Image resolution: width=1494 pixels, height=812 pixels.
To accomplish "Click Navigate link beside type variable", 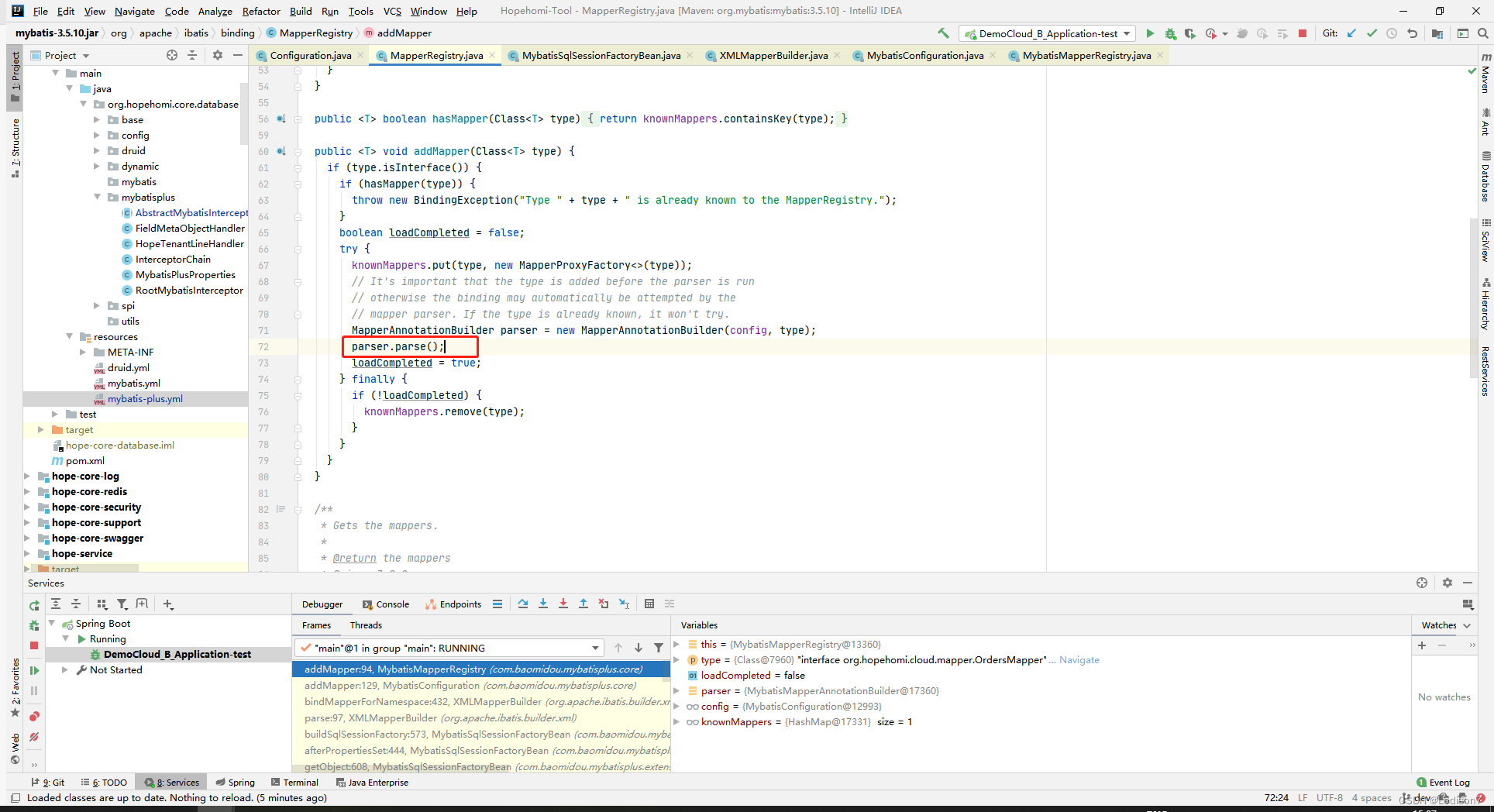I will tap(1079, 660).
